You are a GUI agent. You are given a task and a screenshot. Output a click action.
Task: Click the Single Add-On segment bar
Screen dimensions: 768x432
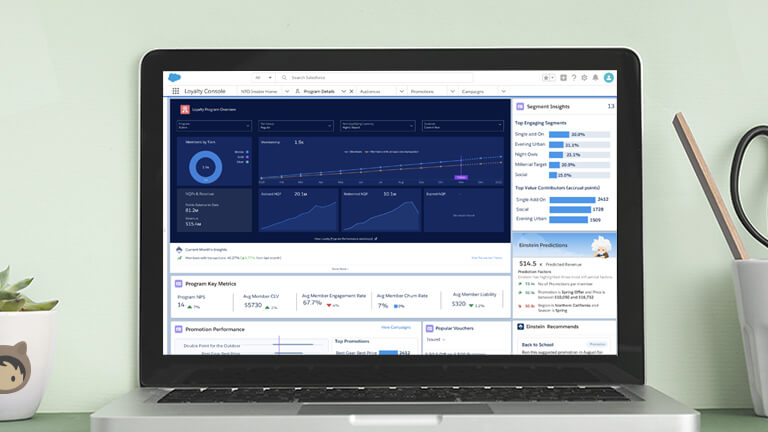558,134
